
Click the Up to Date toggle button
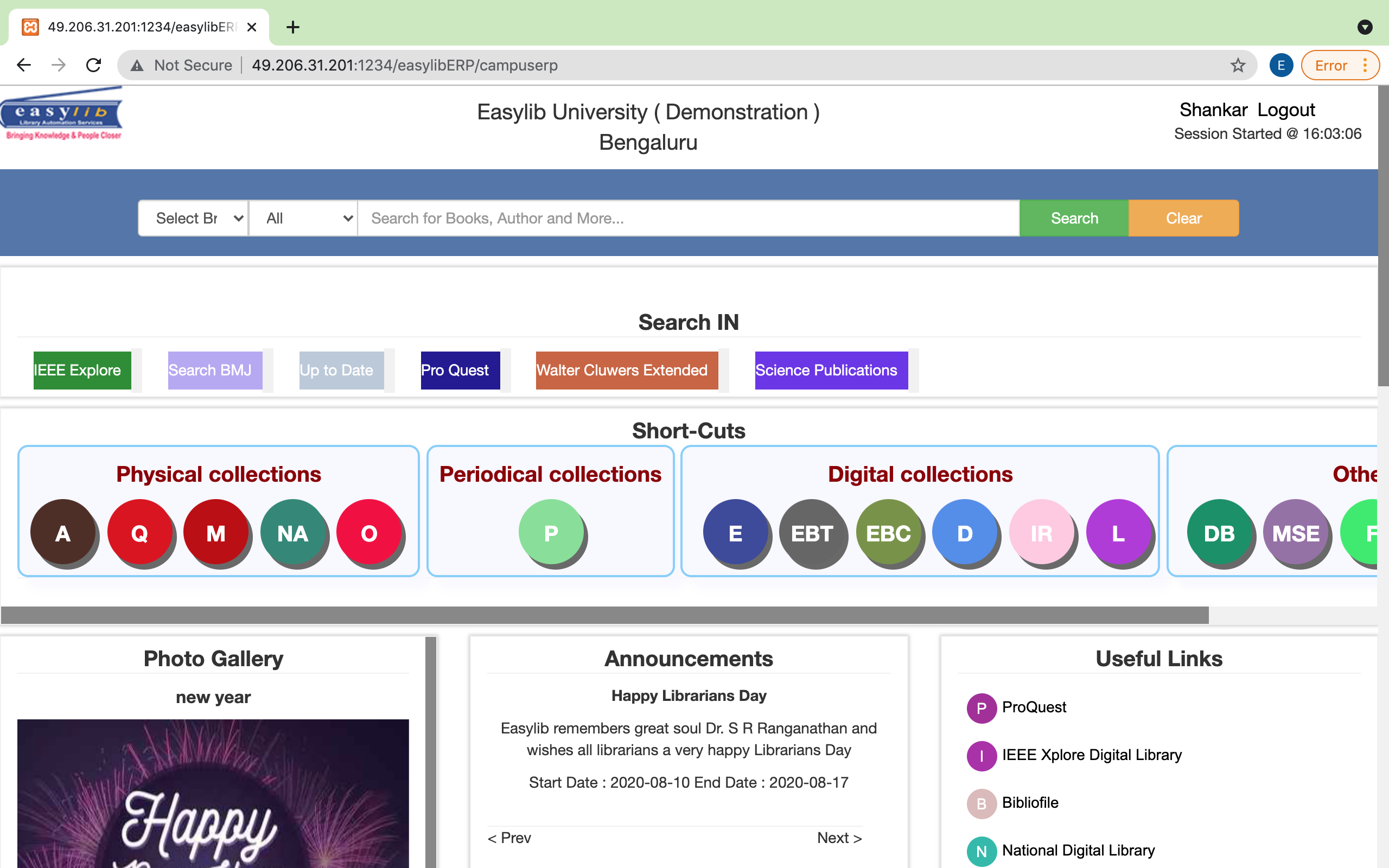pos(337,370)
